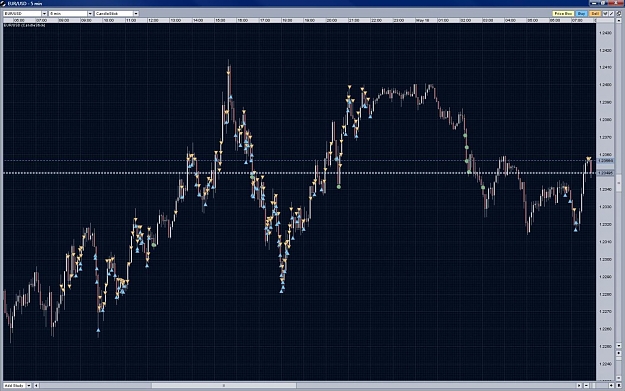Click the current price tag on the price axis
The height and width of the screenshot is (391, 625).
coord(605,173)
